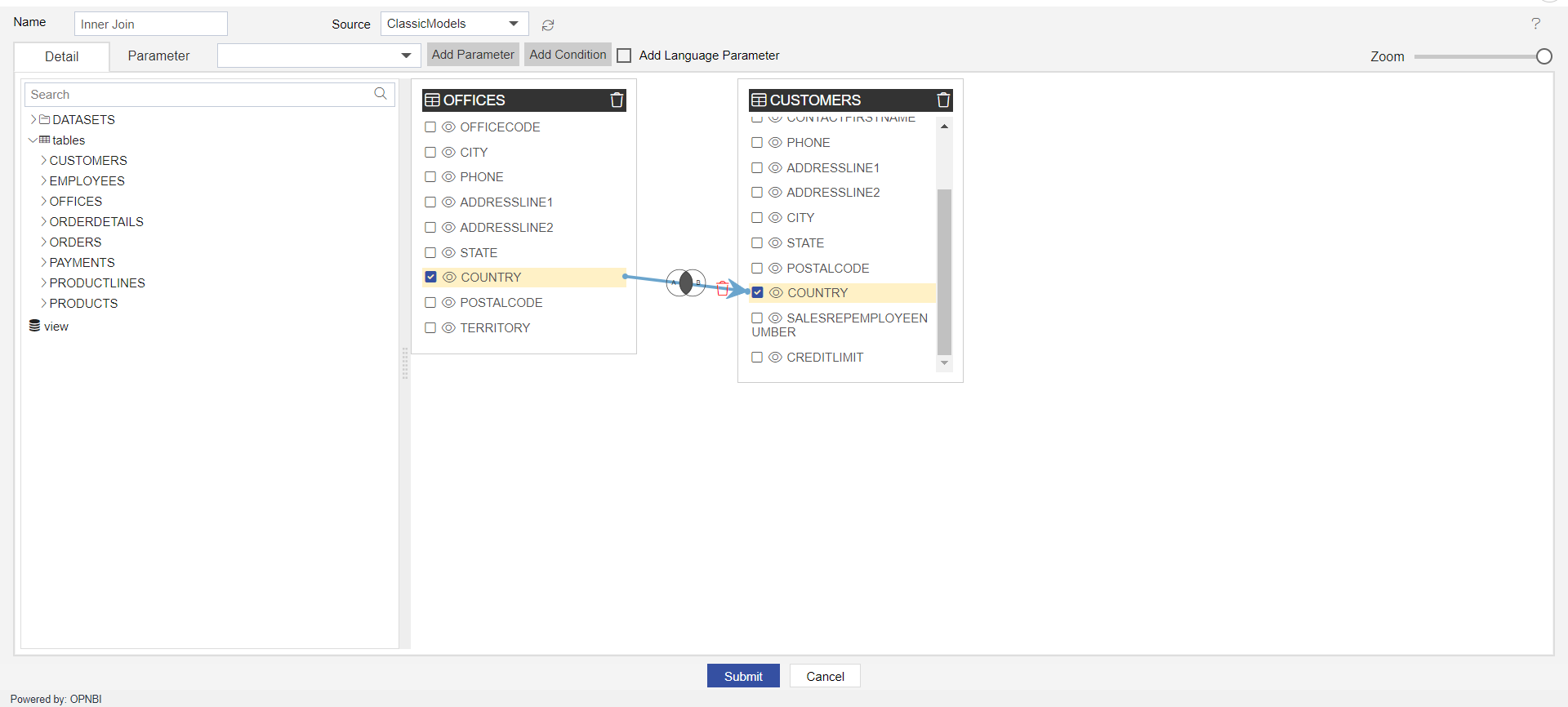Toggle eye icon for OFFICES STATE

coord(448,253)
